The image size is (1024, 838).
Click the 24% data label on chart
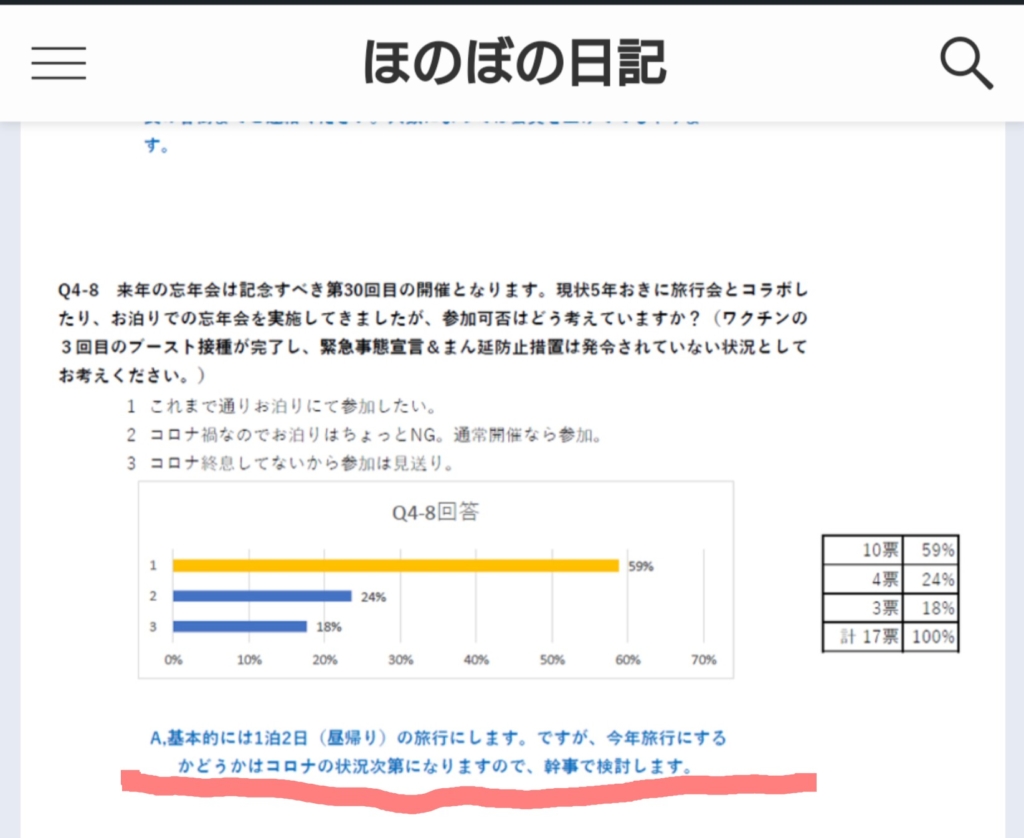[x=372, y=597]
